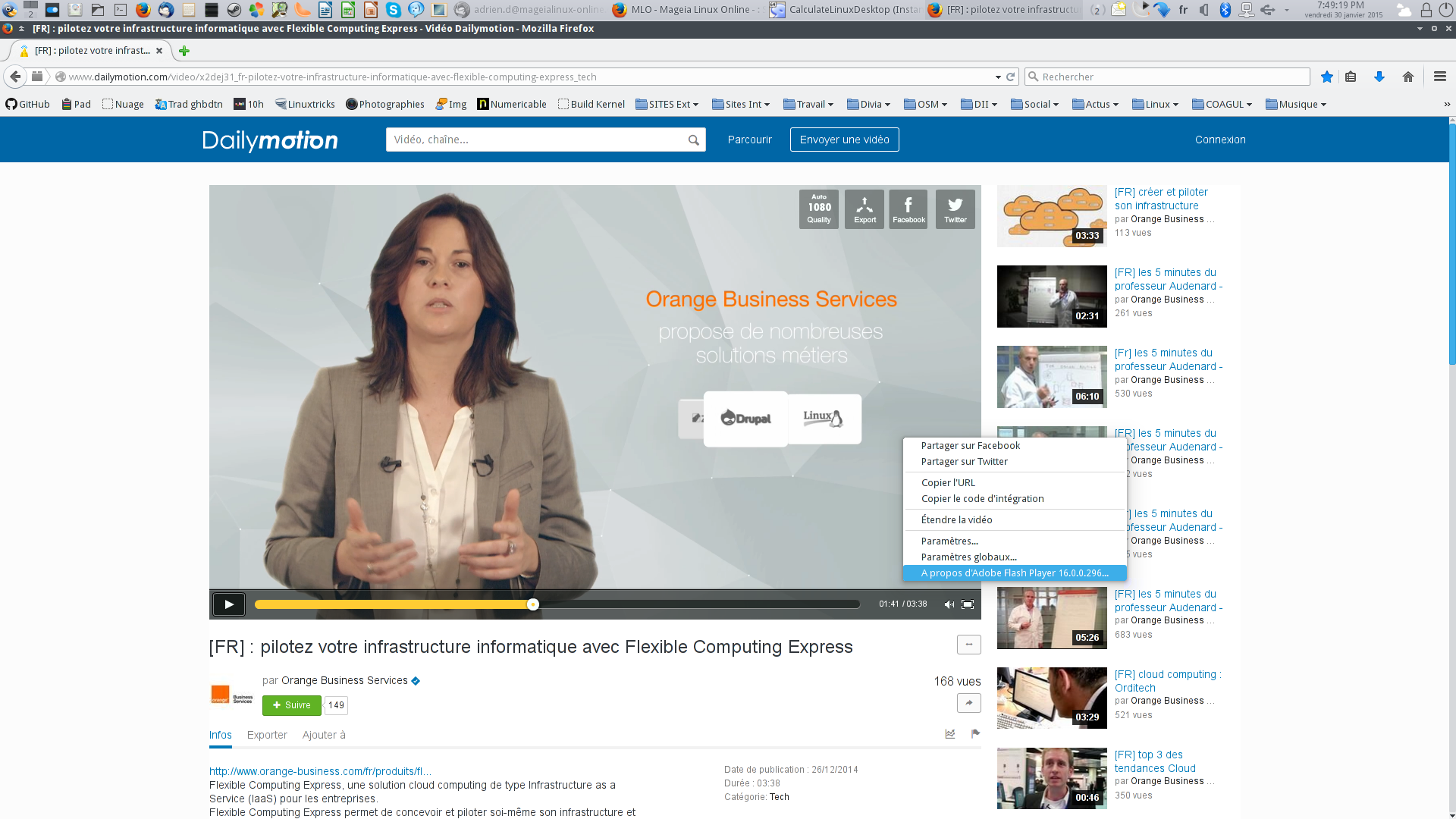1456x819 pixels.
Task: Mute the video sound
Action: coord(949,604)
